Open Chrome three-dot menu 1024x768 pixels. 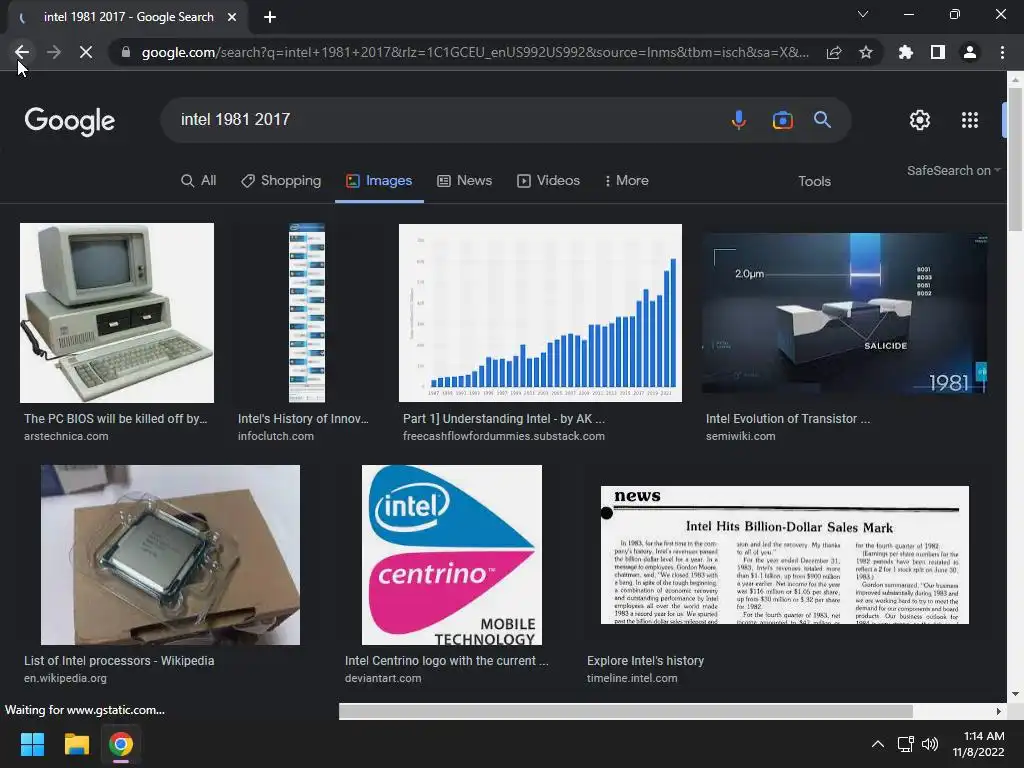coord(1002,52)
